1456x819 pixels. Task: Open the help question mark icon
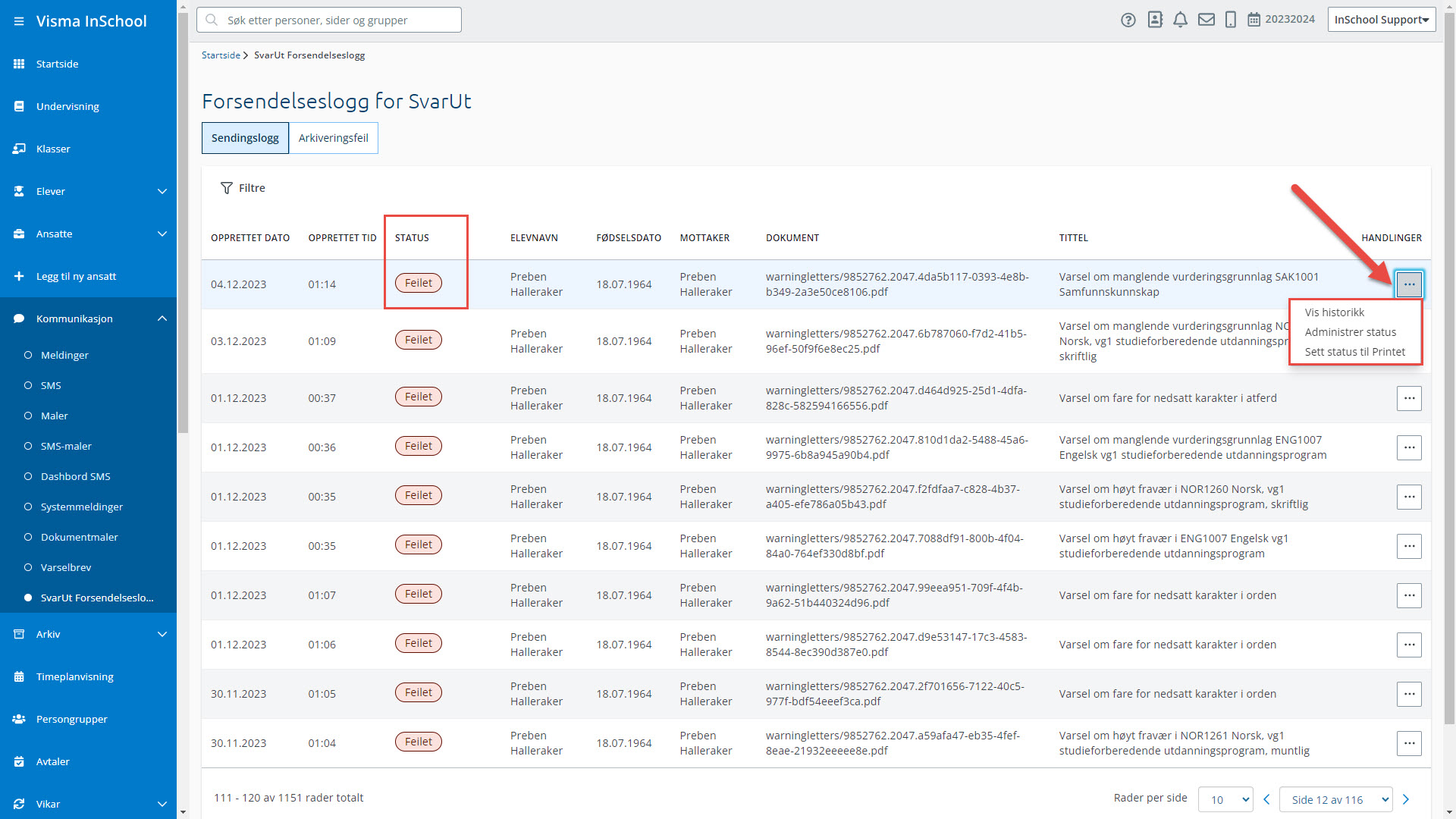1128,20
